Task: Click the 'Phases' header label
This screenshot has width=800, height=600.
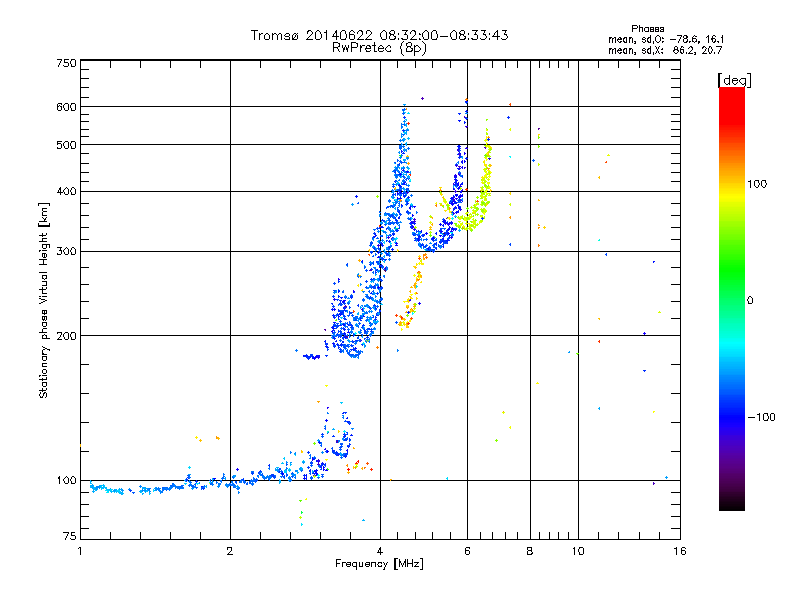Action: click(647, 29)
